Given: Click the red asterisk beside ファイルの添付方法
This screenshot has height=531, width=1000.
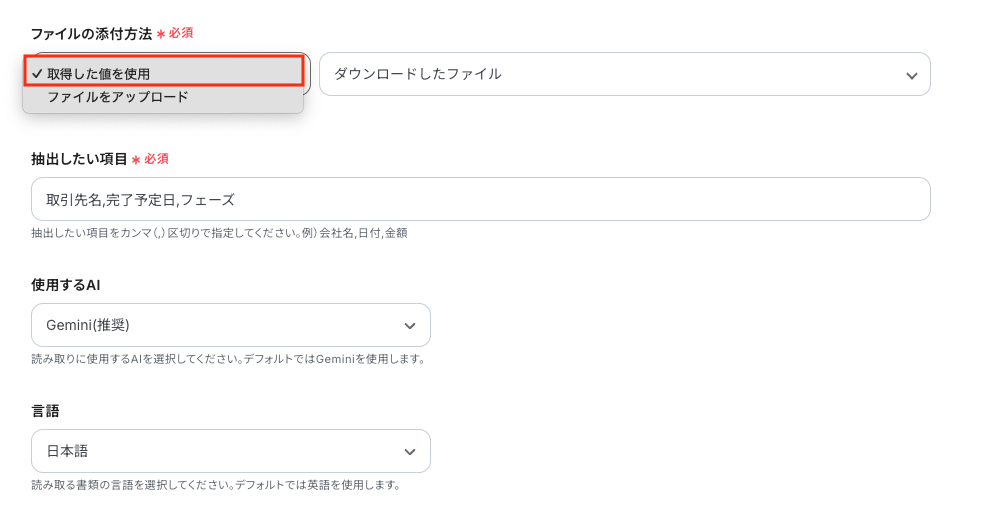Looking at the screenshot, I should [x=161, y=34].
